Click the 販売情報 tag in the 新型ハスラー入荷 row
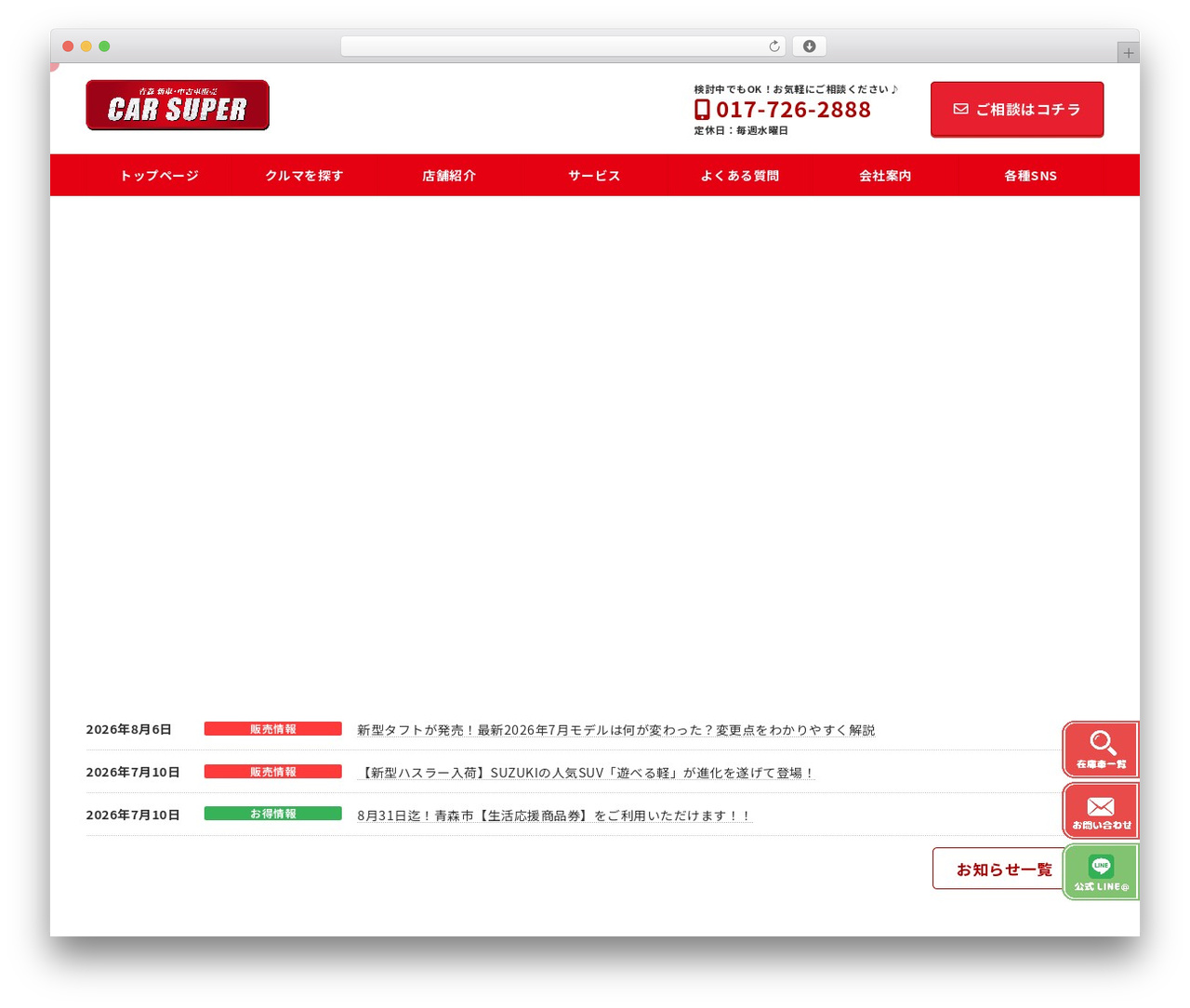Image resolution: width=1190 pixels, height=1008 pixels. 273,772
